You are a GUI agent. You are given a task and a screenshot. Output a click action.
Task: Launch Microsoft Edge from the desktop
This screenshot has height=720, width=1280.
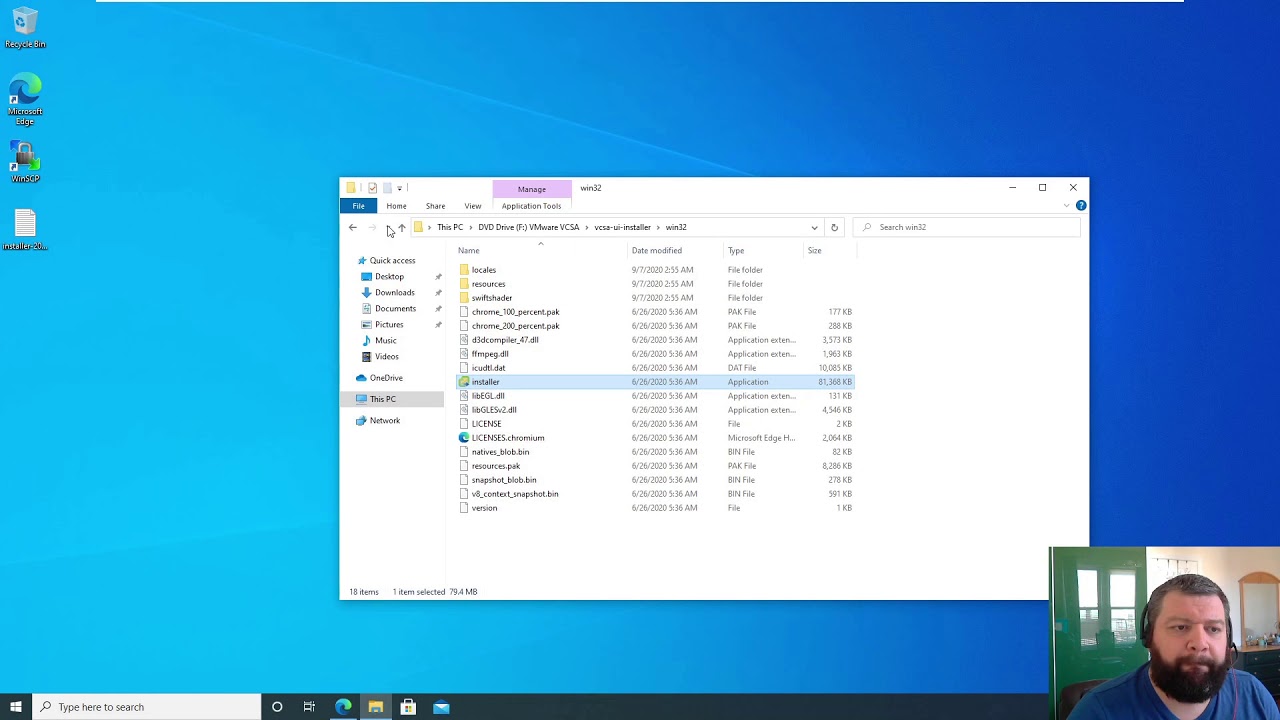(x=25, y=98)
